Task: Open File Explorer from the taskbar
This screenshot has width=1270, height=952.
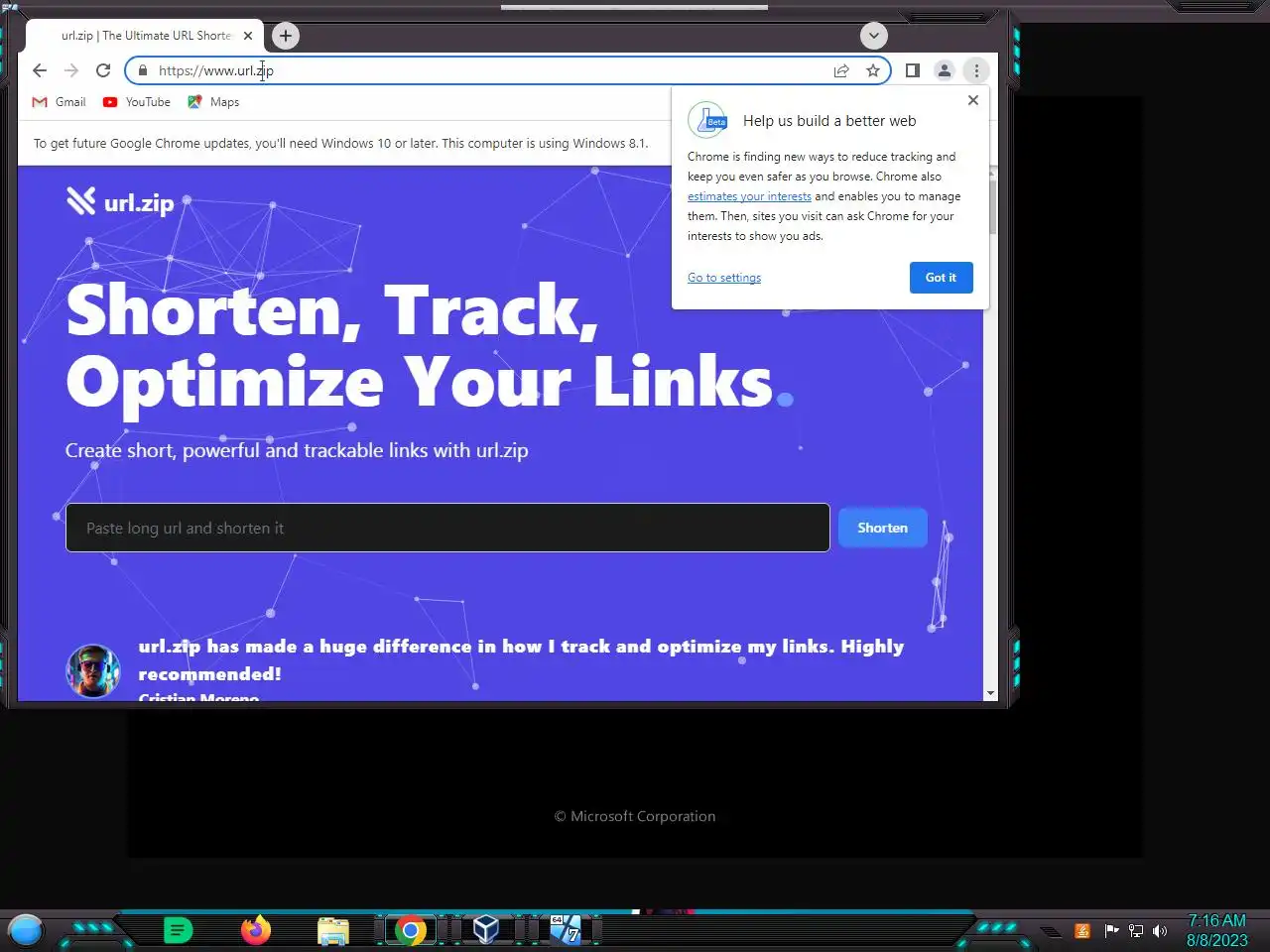Action: pyautogui.click(x=333, y=931)
